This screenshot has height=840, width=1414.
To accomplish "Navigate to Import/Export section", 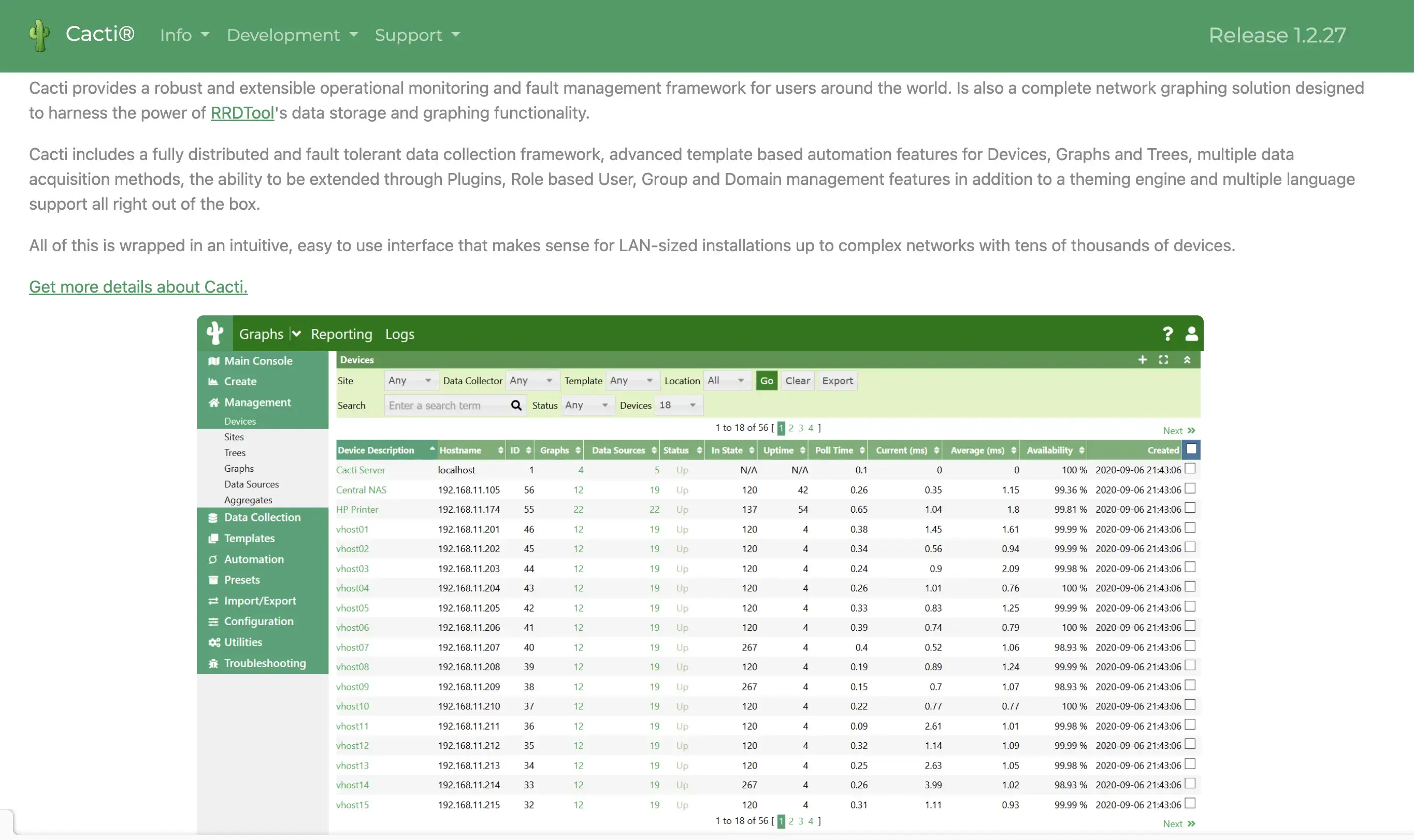I will click(259, 600).
